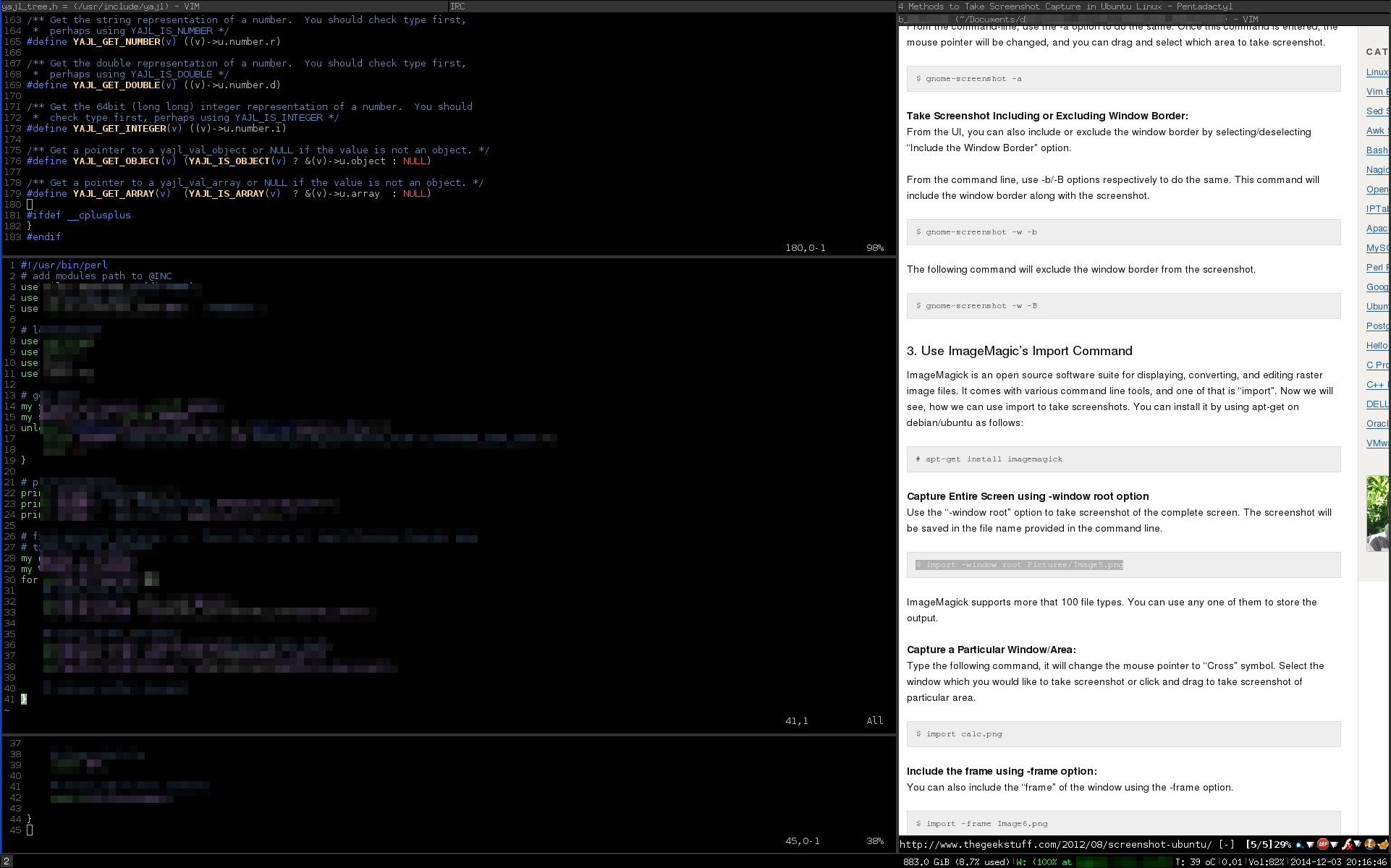Click '# add modules path to @INC' comment

[96, 276]
